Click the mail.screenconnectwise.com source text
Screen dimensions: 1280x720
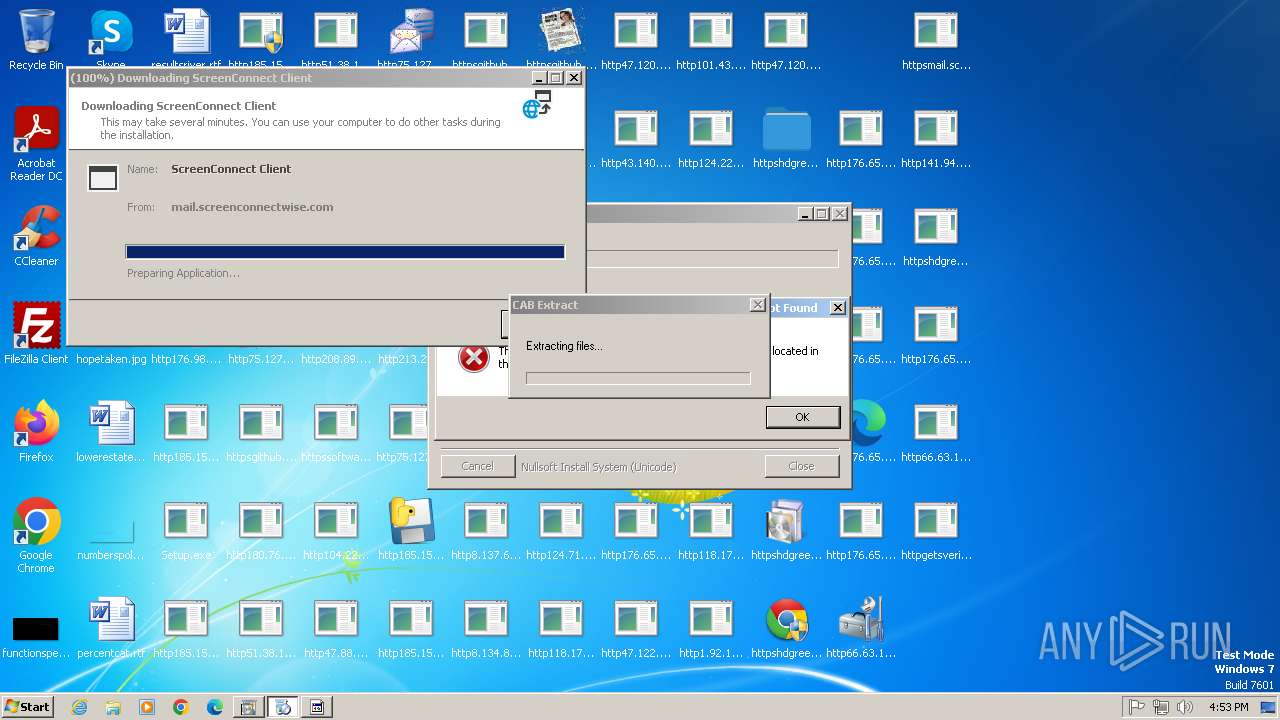click(x=252, y=207)
